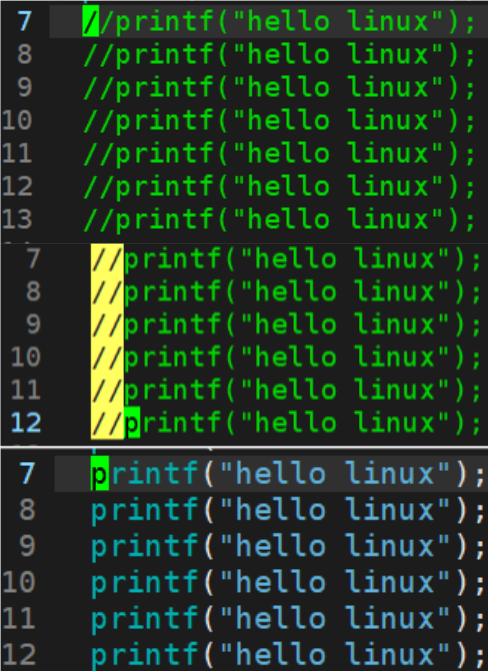Click line number 11 beside yellow-highlighted slashes
The image size is (489, 671).
click(x=26, y=389)
